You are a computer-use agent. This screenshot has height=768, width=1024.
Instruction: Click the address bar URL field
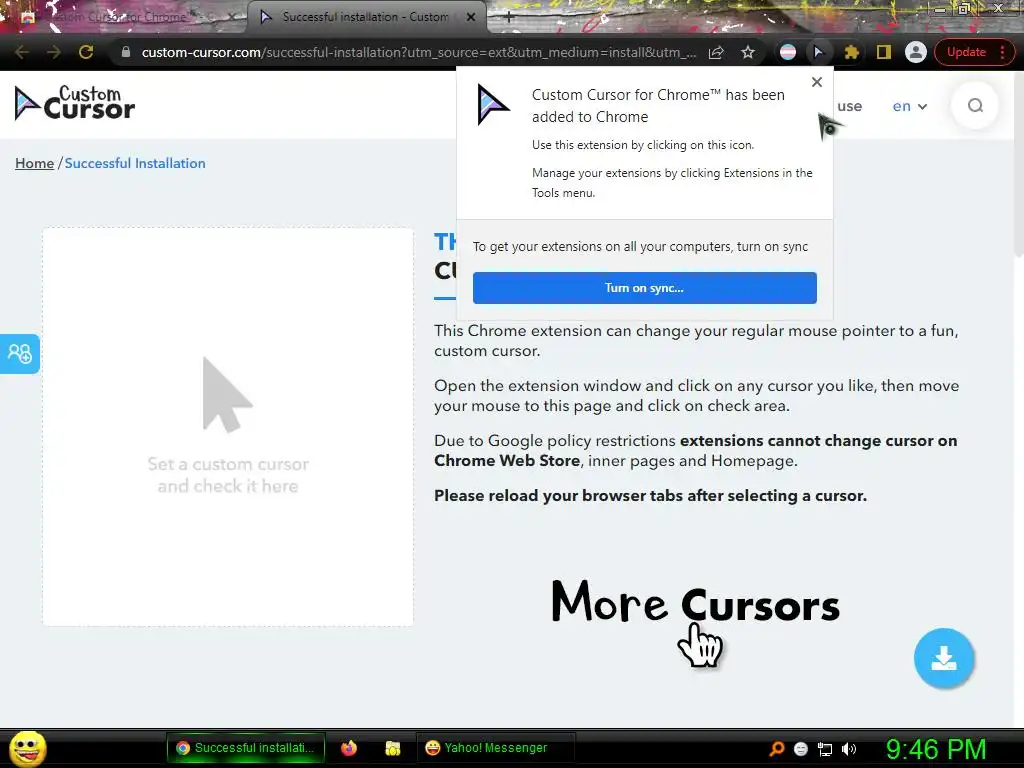click(418, 52)
